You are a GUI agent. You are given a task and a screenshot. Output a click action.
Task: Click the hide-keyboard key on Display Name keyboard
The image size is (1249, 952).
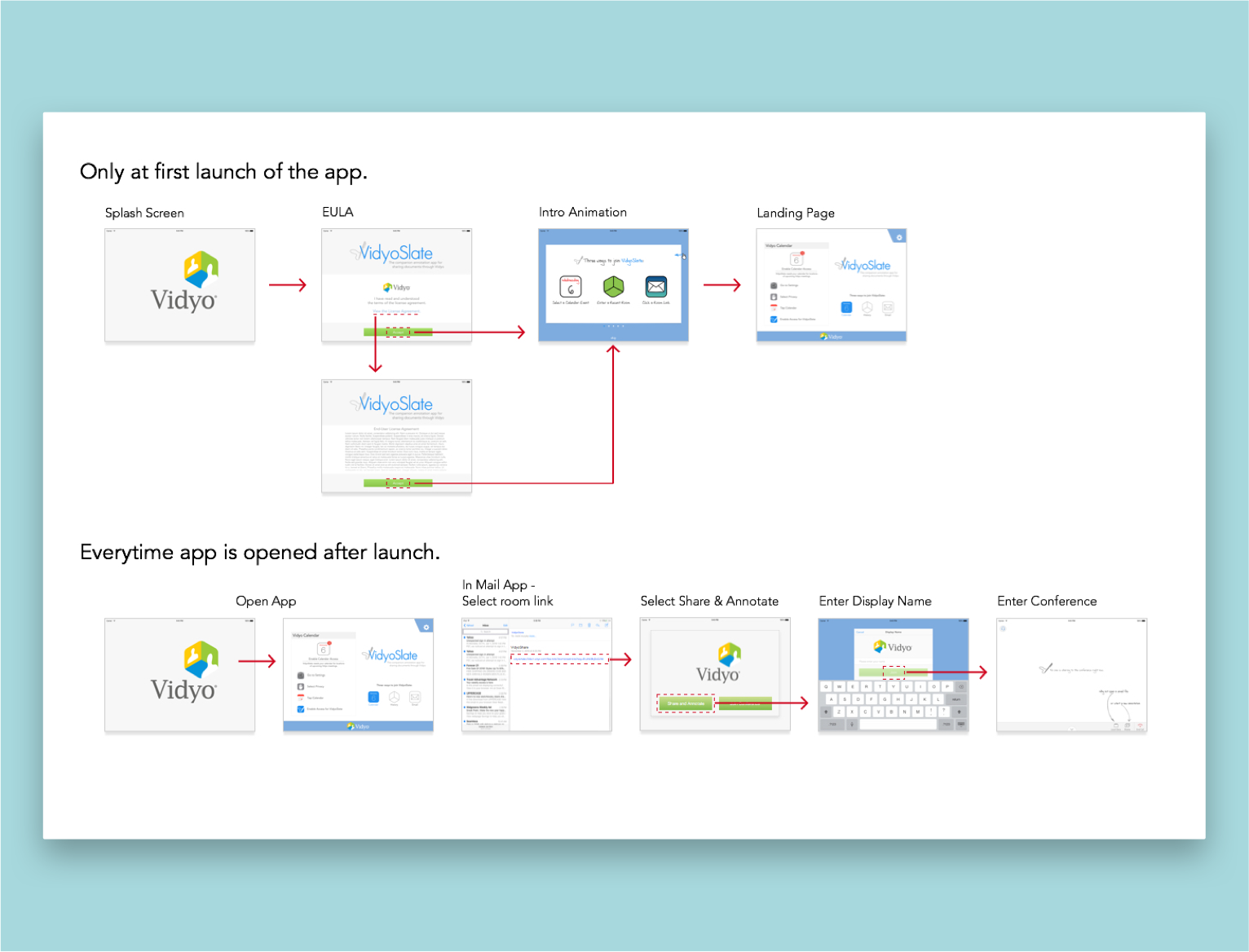coord(961,724)
